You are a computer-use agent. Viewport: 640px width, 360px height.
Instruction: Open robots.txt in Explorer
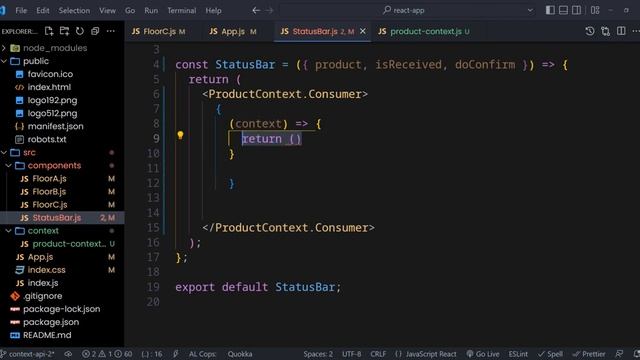[x=47, y=139]
